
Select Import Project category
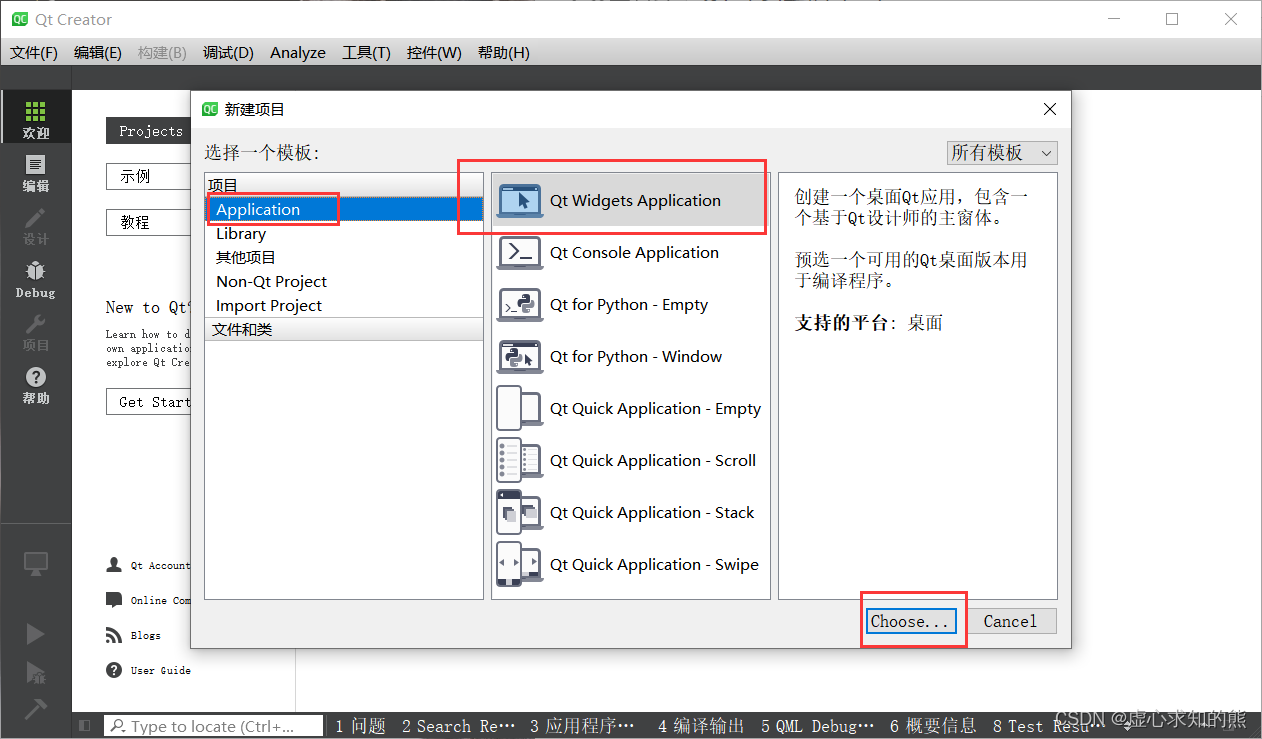coord(344,305)
